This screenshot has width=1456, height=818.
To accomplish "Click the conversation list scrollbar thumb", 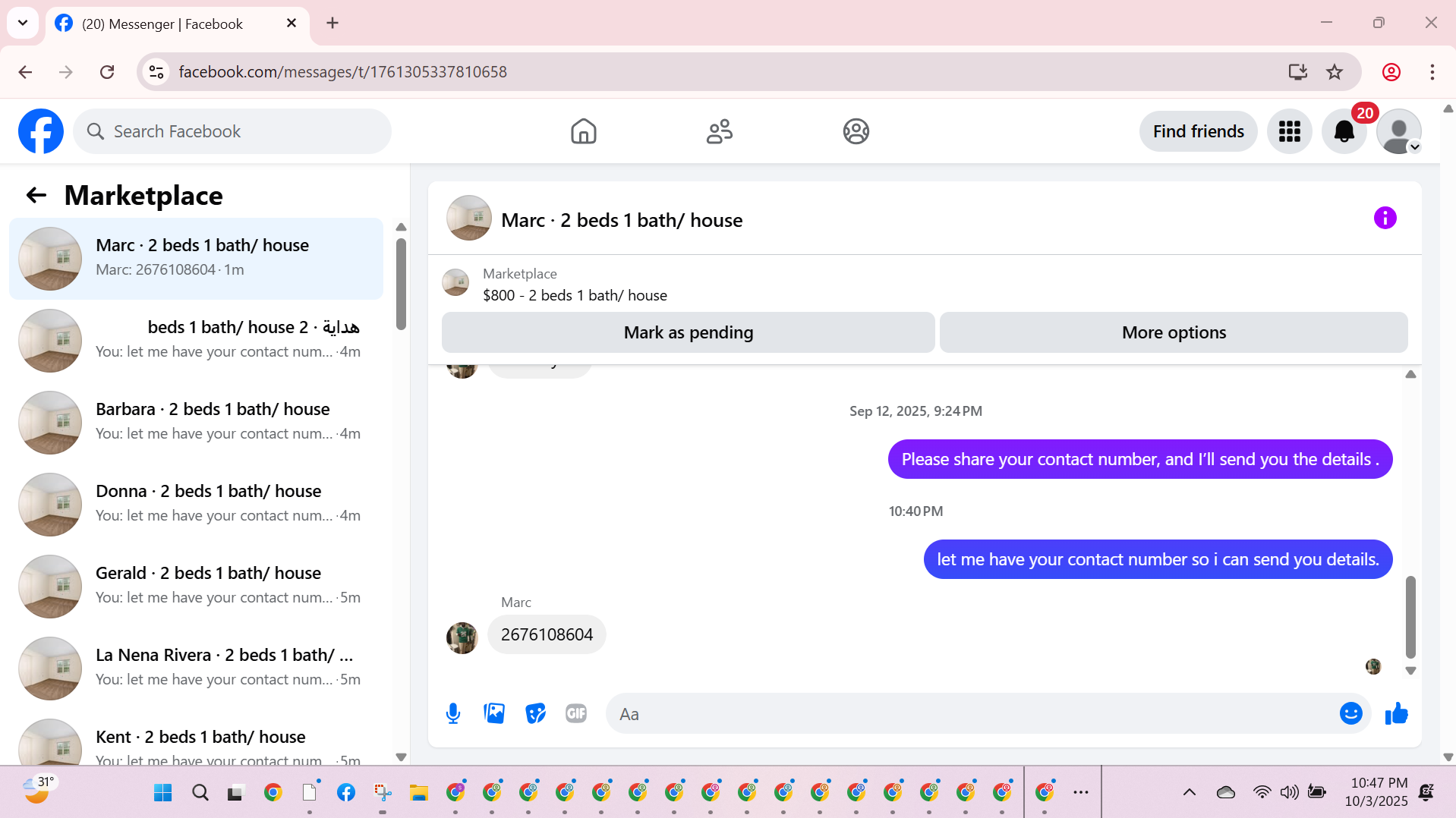I will [401, 285].
